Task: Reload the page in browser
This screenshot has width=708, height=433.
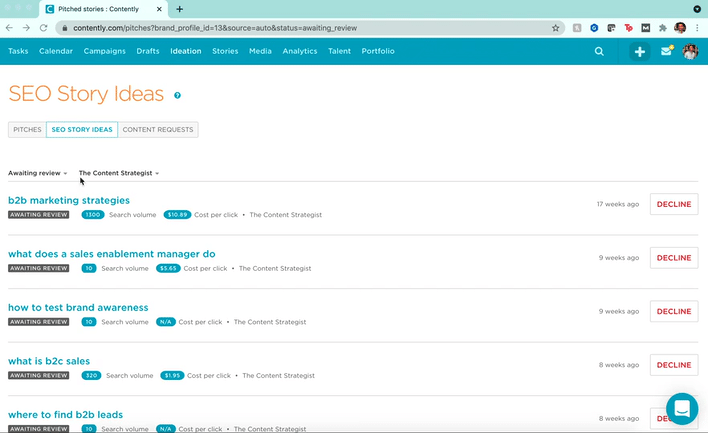Action: [x=43, y=28]
